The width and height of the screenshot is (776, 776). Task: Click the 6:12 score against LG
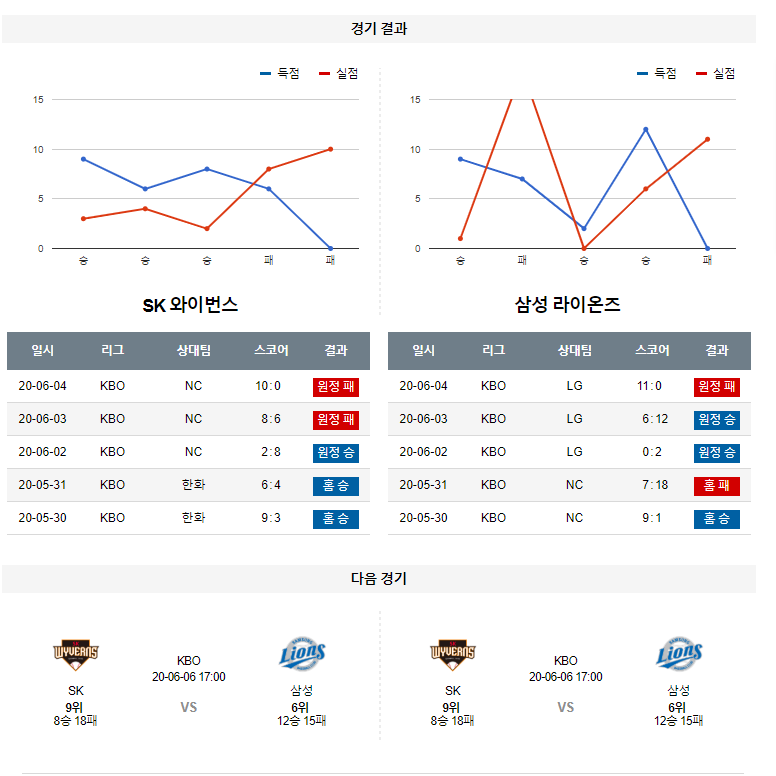[655, 419]
